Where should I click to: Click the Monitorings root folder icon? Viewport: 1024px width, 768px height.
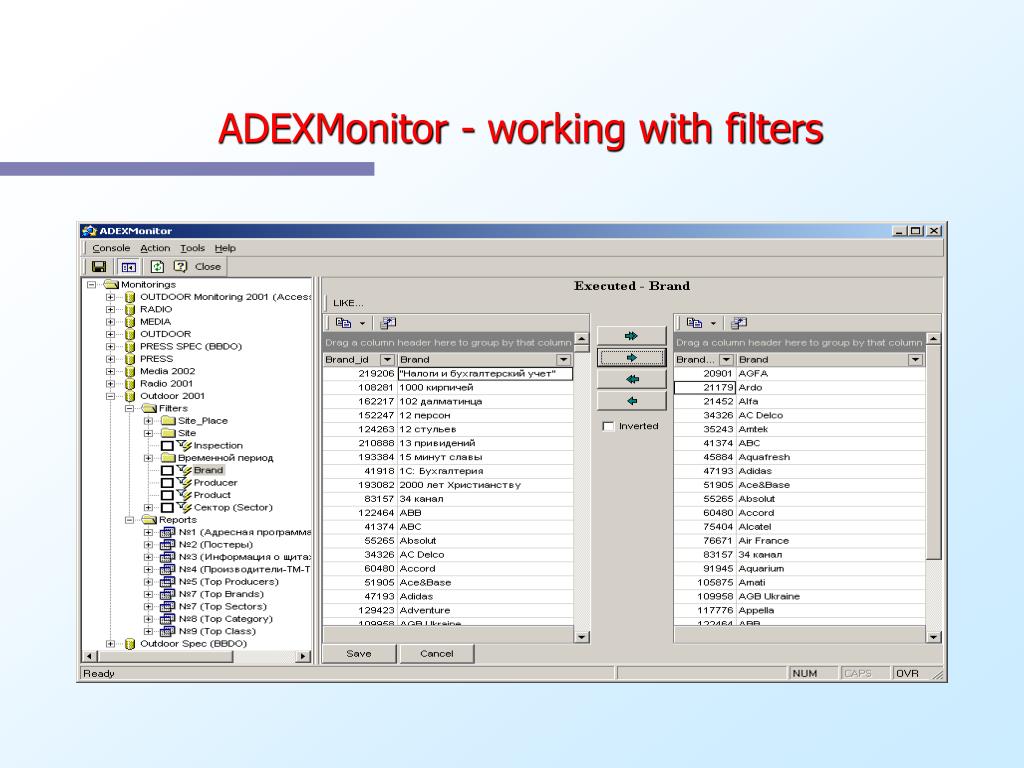point(111,285)
